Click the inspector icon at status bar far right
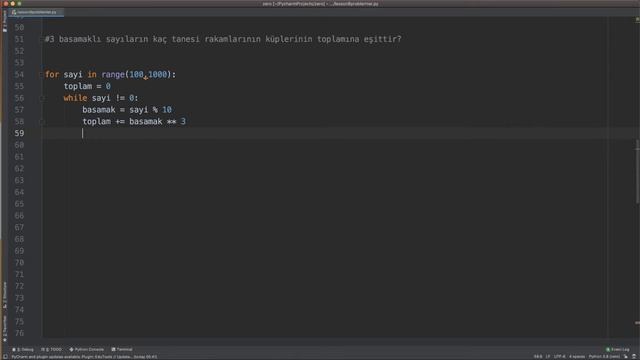The height and width of the screenshot is (360, 640). (634, 357)
